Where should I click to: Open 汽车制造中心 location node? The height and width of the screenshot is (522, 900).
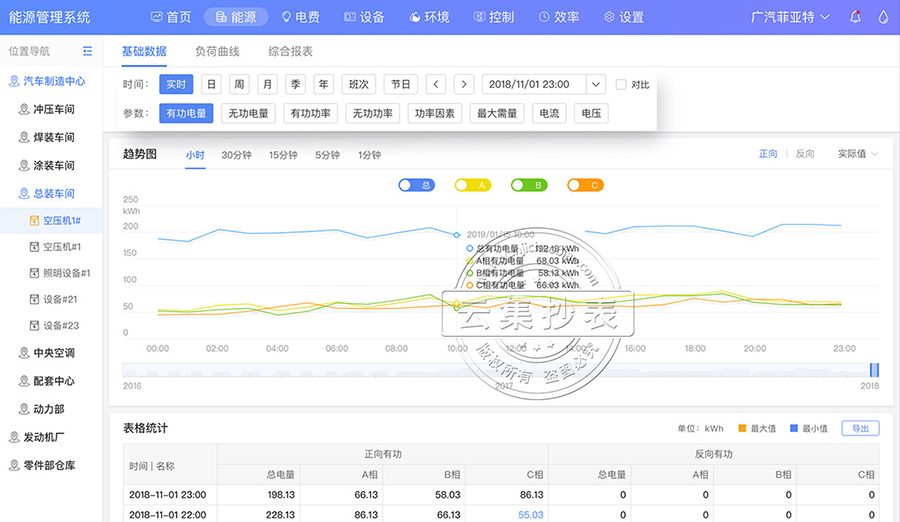[x=52, y=82]
